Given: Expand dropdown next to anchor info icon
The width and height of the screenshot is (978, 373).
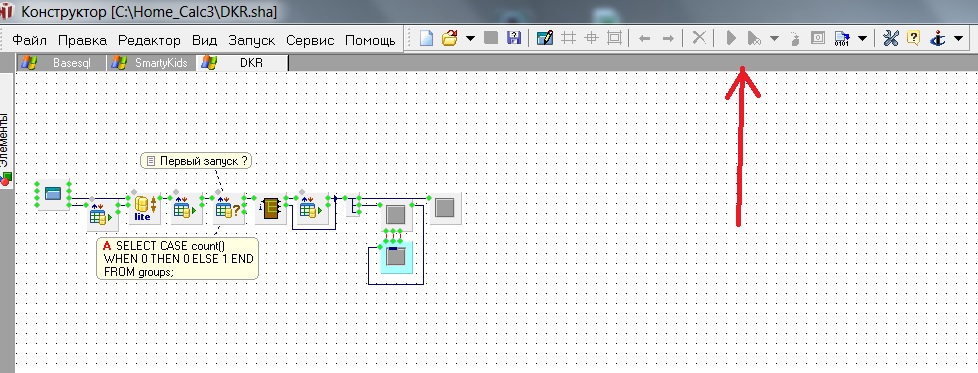Looking at the screenshot, I should point(959,39).
